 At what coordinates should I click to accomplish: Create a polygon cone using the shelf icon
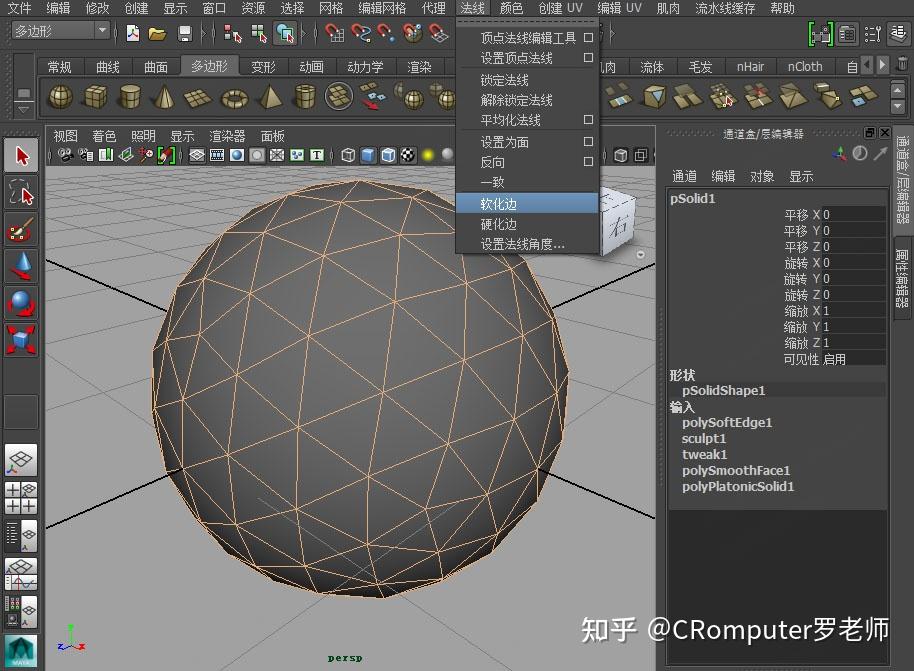point(165,97)
